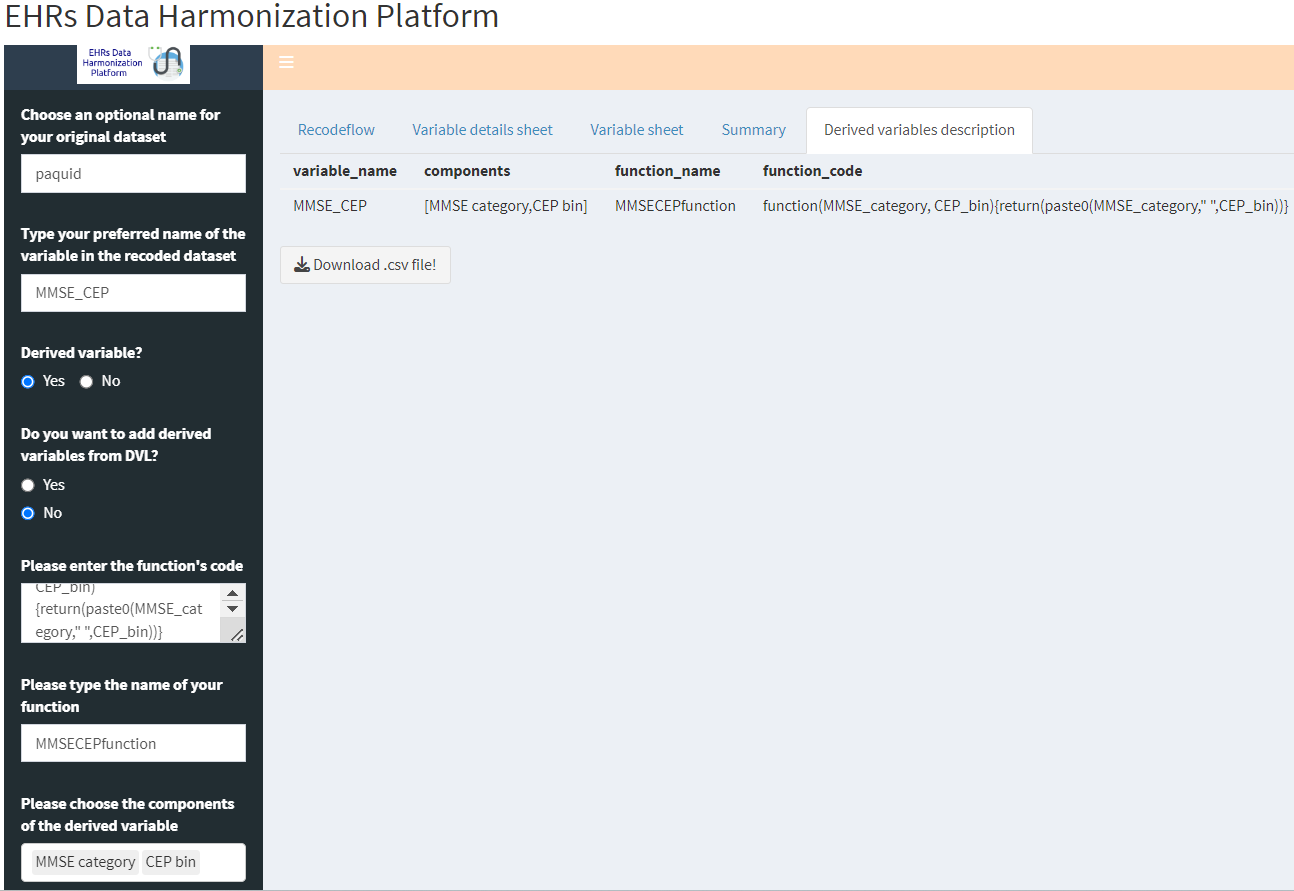
Task: Open the Summary tab
Action: pos(753,130)
